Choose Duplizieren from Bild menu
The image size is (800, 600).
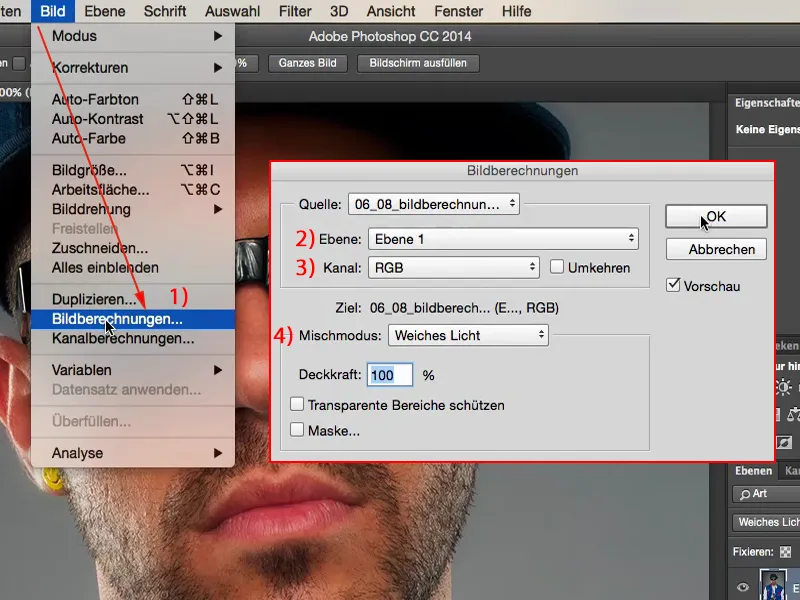133,299
